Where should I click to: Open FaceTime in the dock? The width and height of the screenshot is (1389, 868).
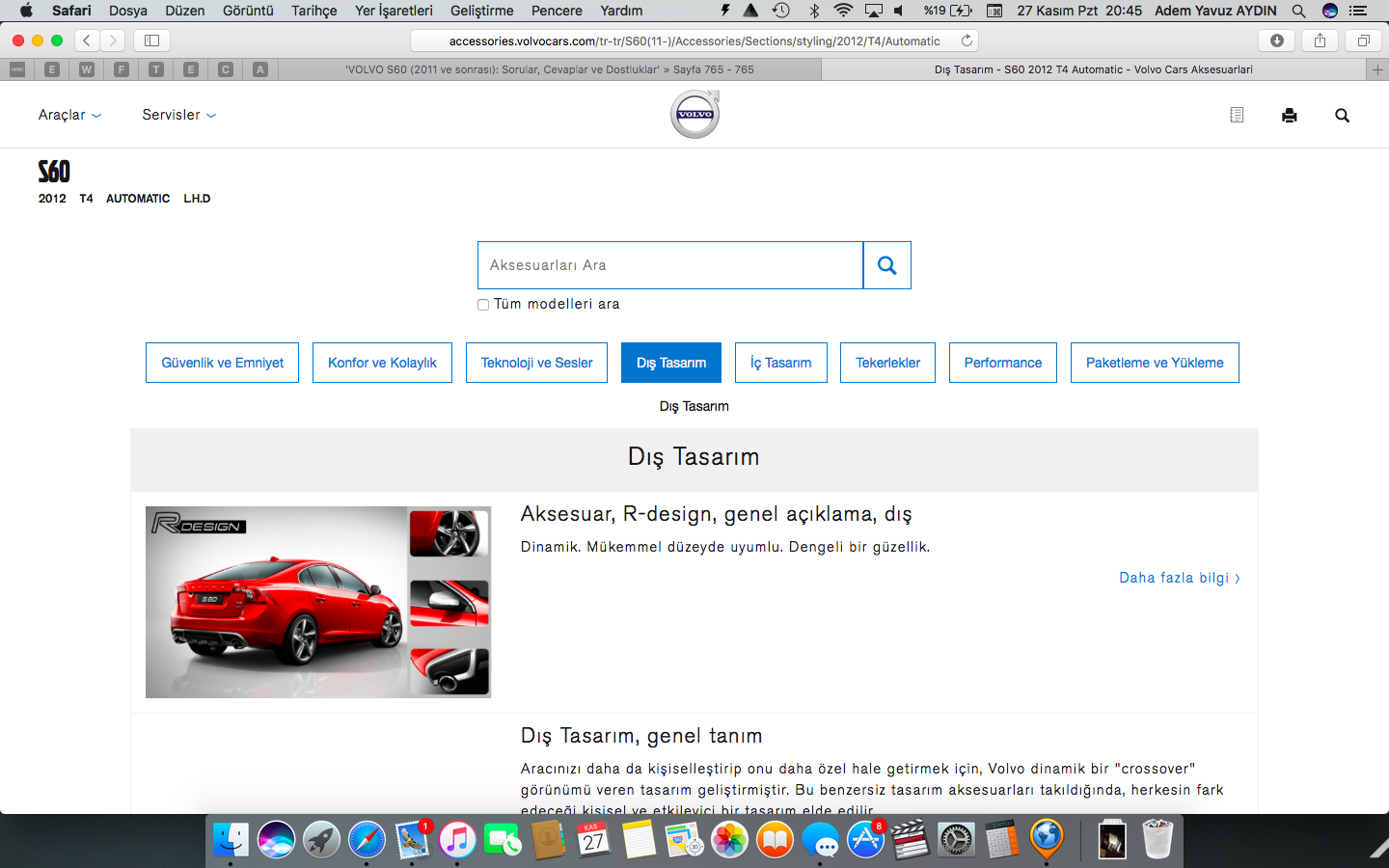coord(503,840)
